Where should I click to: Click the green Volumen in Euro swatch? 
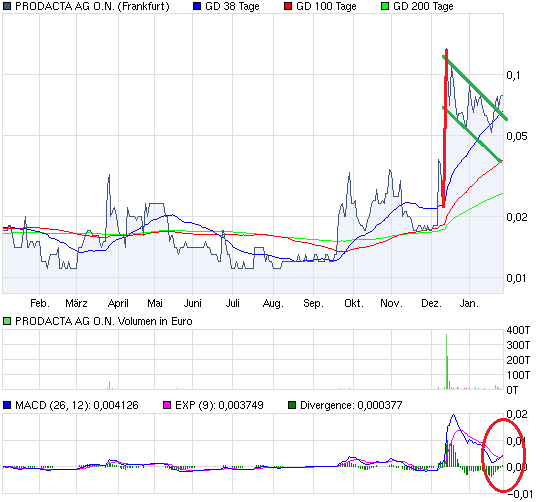[x=7, y=321]
